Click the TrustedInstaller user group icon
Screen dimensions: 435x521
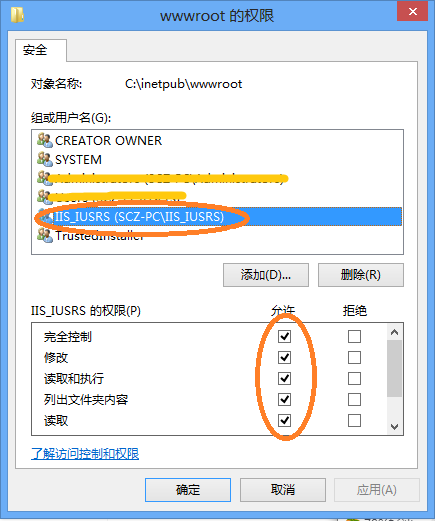pyautogui.click(x=45, y=235)
